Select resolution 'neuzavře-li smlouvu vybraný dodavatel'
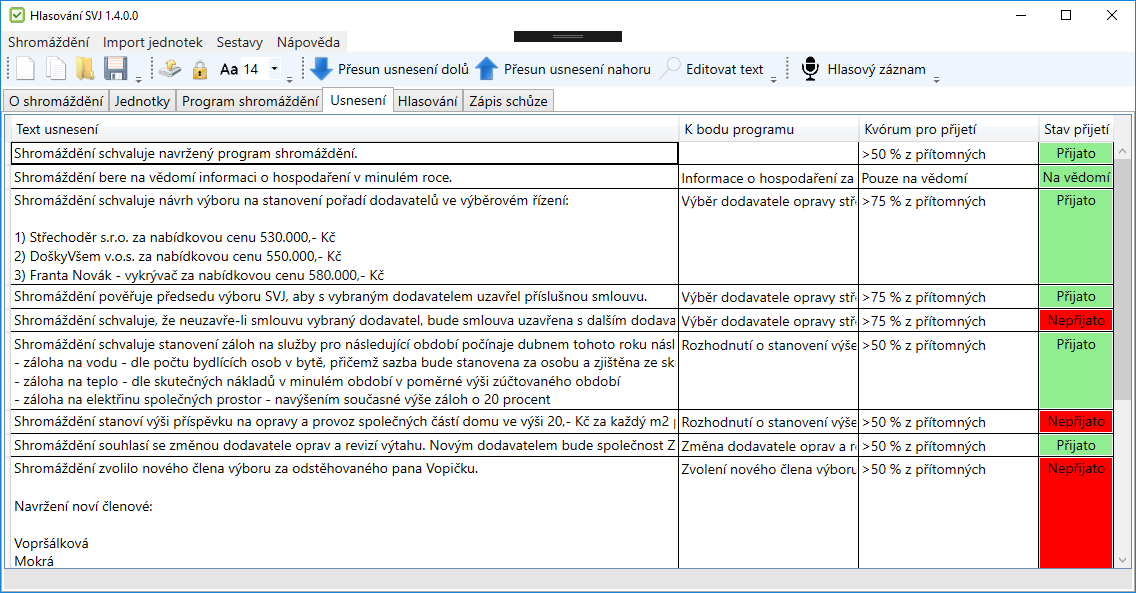Screen dimensions: 1136x593 345,321
